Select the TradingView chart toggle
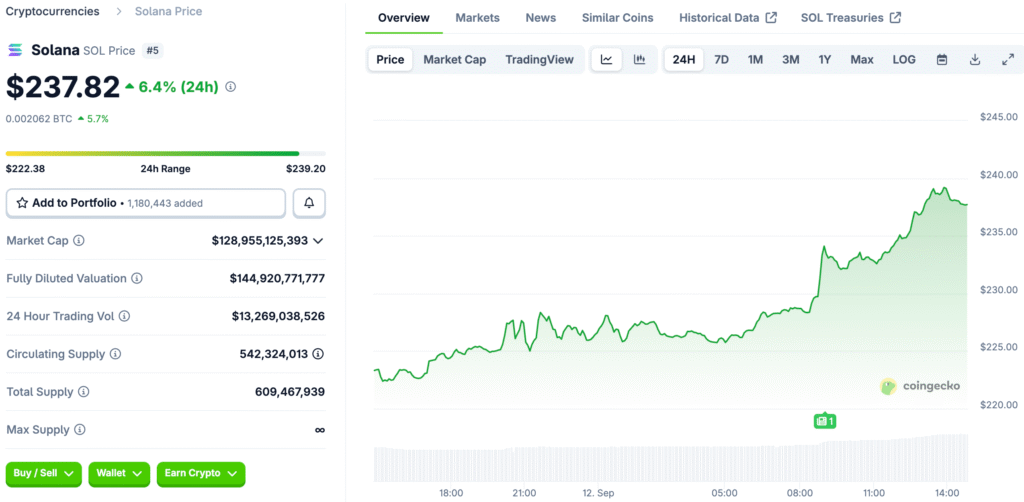1024x502 pixels. [539, 60]
